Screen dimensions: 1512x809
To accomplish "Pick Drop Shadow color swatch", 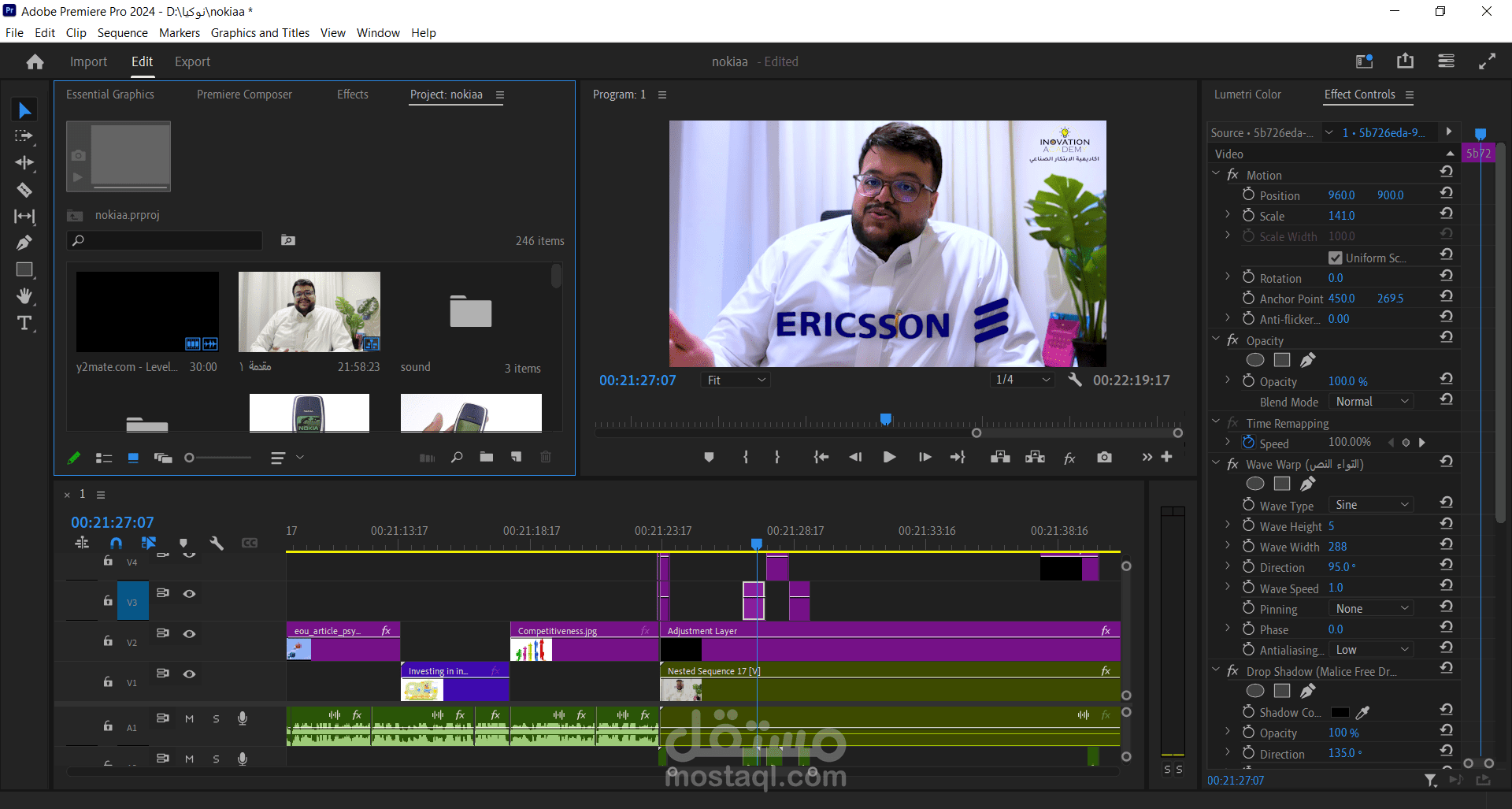I will tap(1340, 712).
